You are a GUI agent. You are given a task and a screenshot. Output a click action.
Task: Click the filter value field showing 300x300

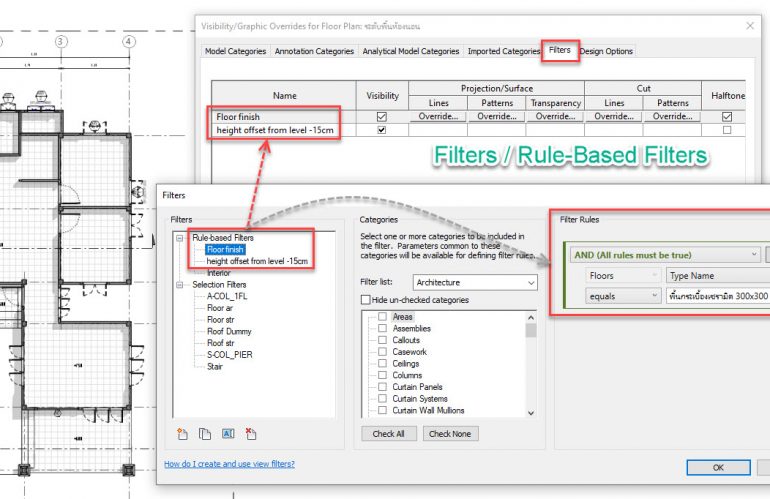tap(718, 296)
